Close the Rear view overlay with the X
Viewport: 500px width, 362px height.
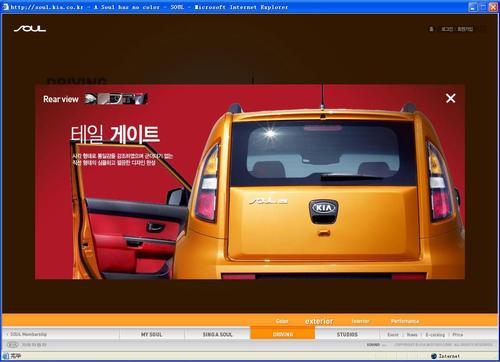click(x=451, y=98)
